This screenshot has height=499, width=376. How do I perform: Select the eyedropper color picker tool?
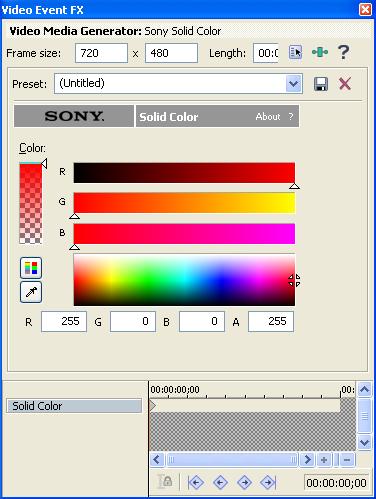coord(31,292)
